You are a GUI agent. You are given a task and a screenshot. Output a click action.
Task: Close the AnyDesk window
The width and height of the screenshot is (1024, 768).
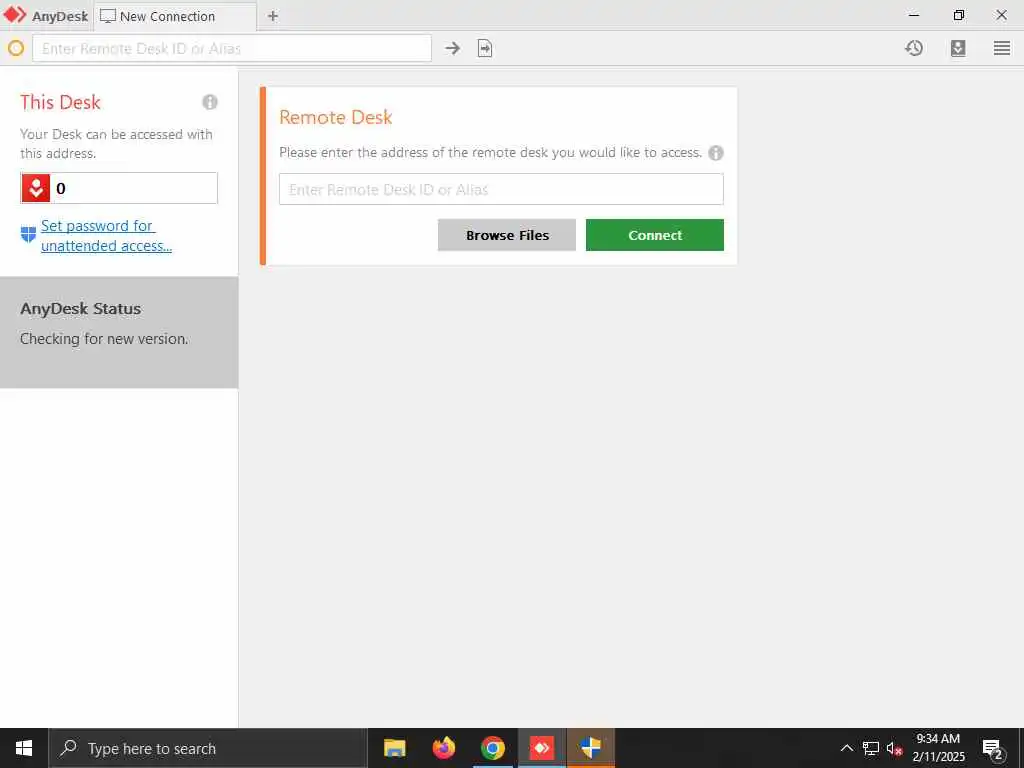(1001, 15)
